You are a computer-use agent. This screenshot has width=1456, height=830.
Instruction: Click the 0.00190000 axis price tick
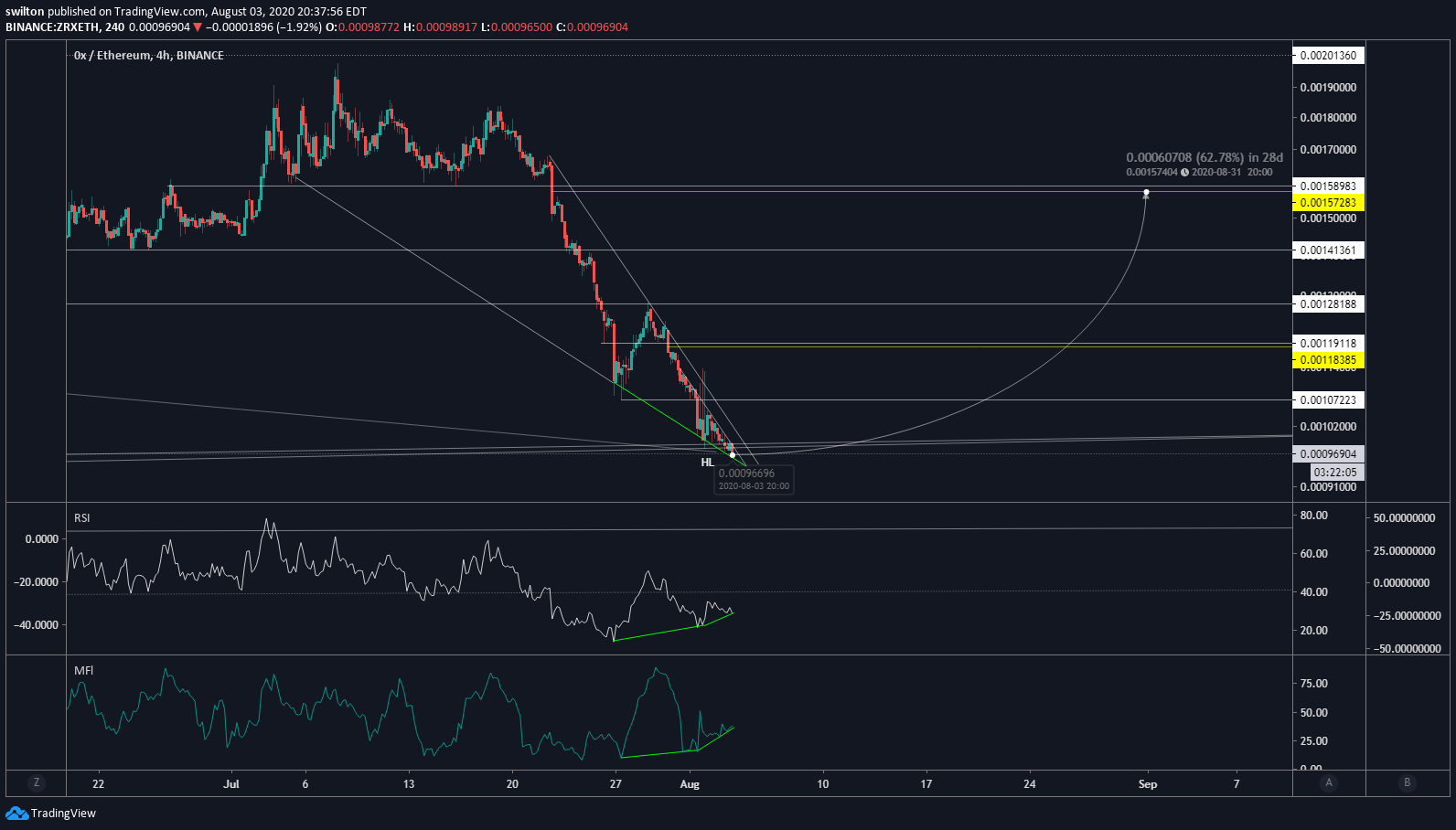coord(1328,88)
